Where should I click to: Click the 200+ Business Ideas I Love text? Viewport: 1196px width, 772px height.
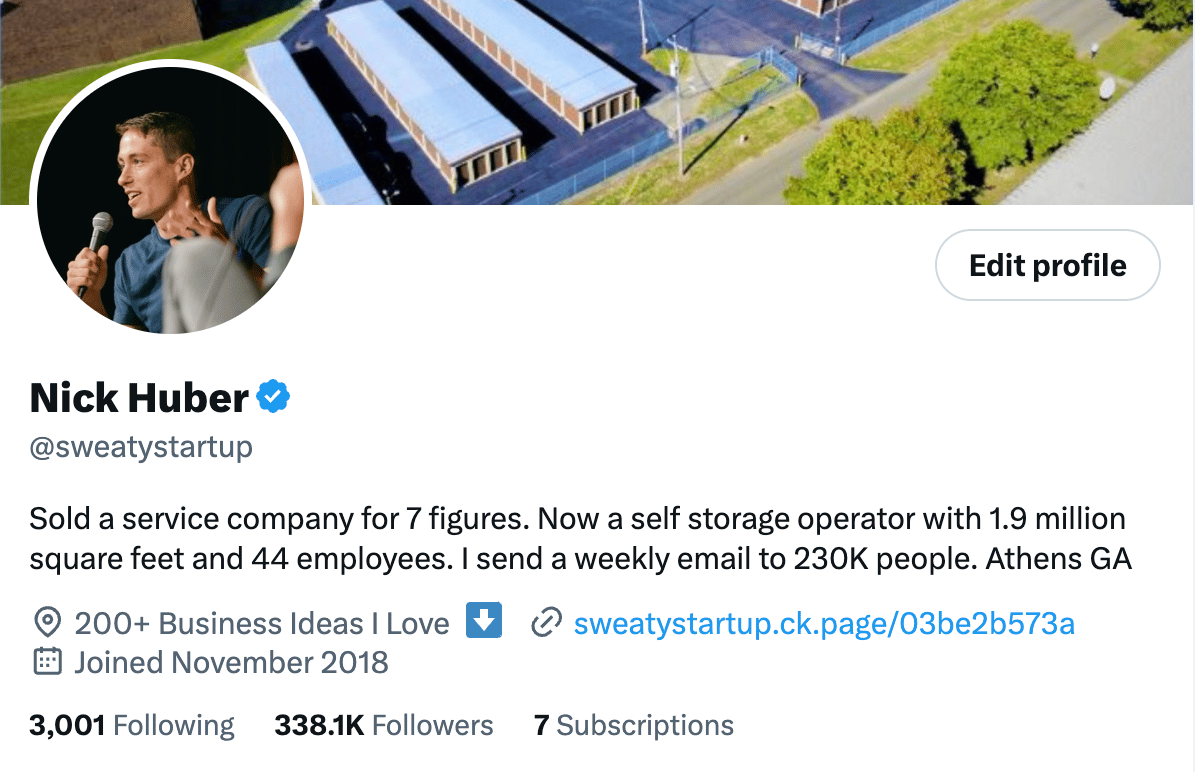(x=262, y=623)
